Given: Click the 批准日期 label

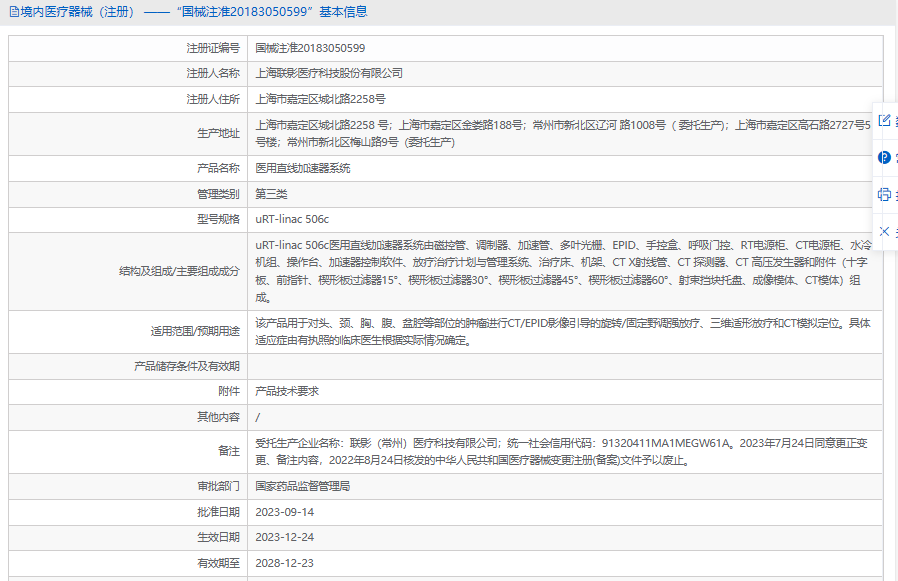Looking at the screenshot, I should point(218,512).
